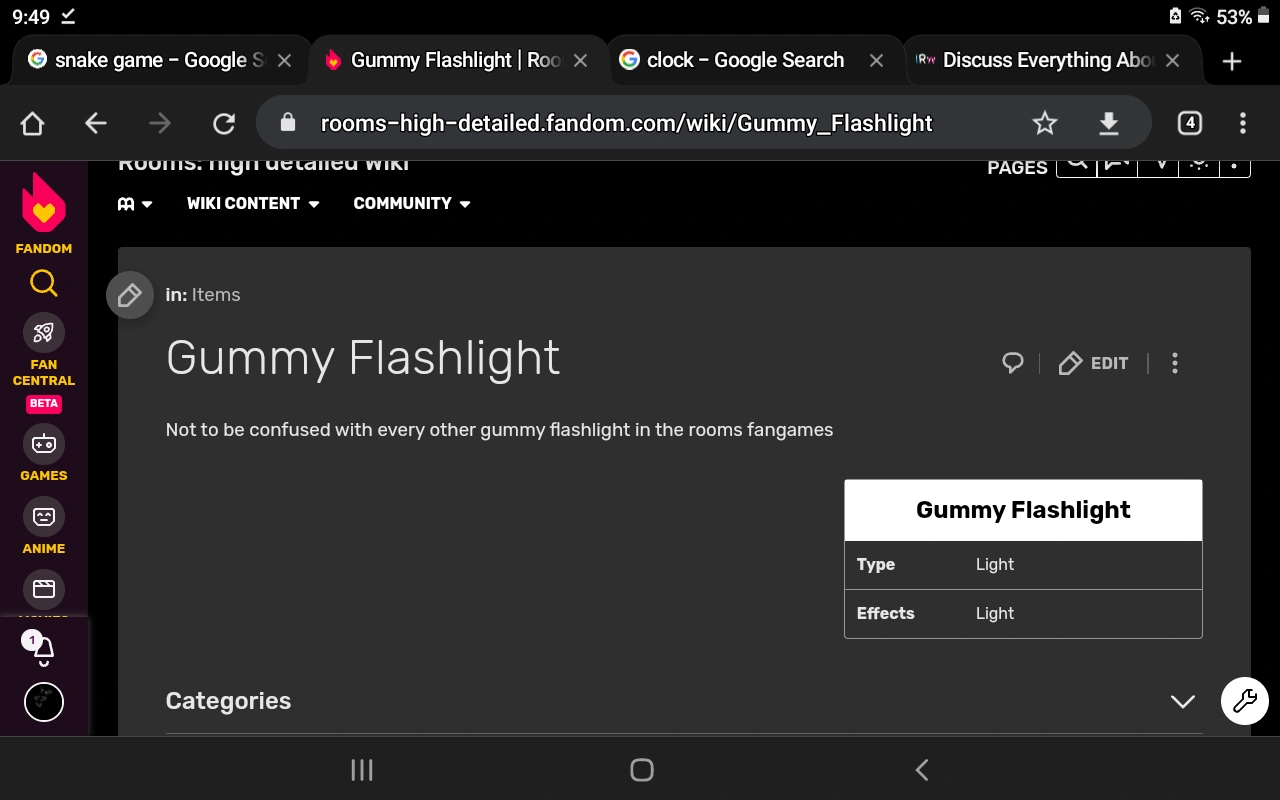1280x800 pixels.
Task: Open Fan Central from the sidebar
Action: point(43,331)
